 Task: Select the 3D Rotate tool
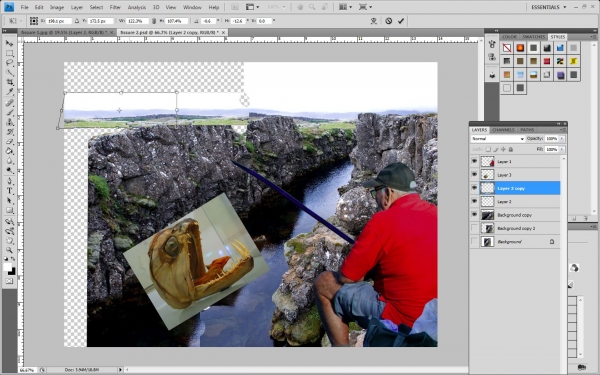(9, 222)
